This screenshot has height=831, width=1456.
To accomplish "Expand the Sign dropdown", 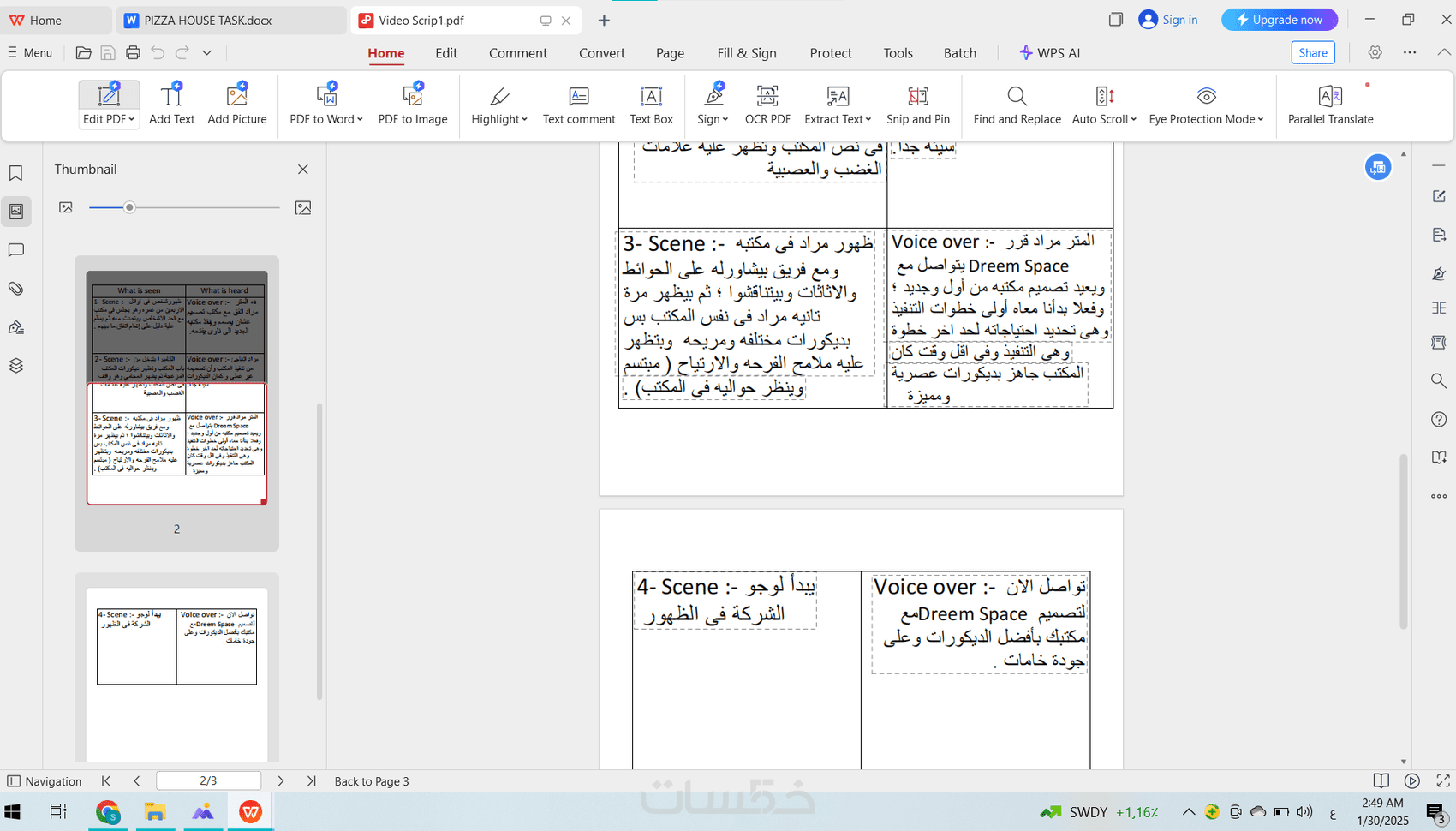I will tap(725, 120).
